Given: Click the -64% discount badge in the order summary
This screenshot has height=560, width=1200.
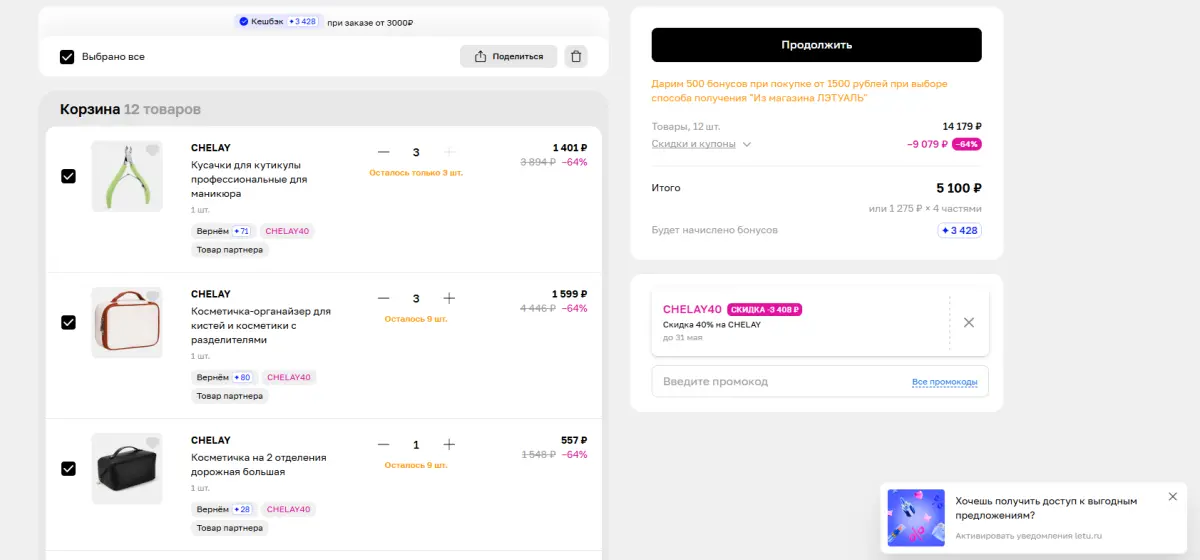Looking at the screenshot, I should [x=967, y=144].
